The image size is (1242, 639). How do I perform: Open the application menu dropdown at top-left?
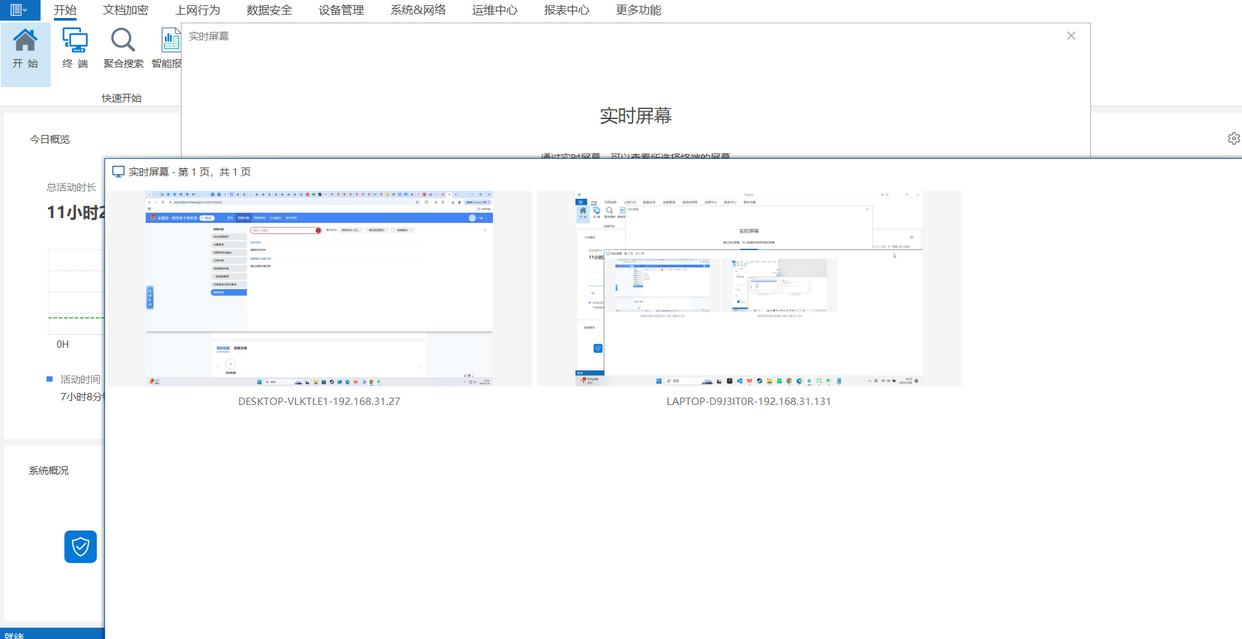click(18, 10)
